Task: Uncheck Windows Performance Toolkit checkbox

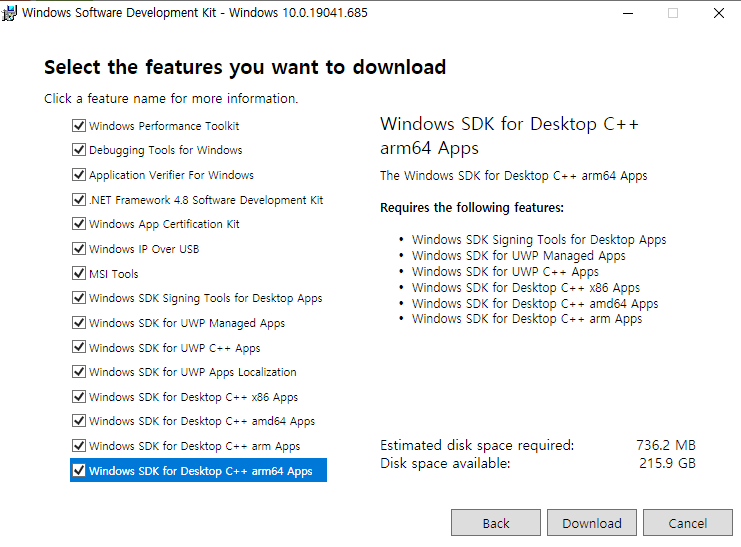Action: (x=79, y=126)
